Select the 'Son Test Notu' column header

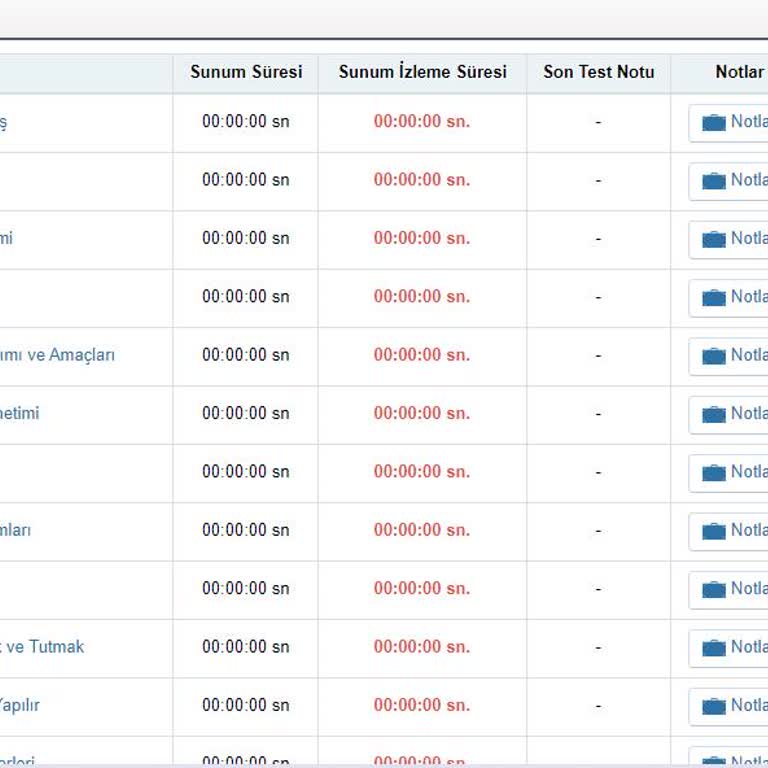click(x=598, y=72)
